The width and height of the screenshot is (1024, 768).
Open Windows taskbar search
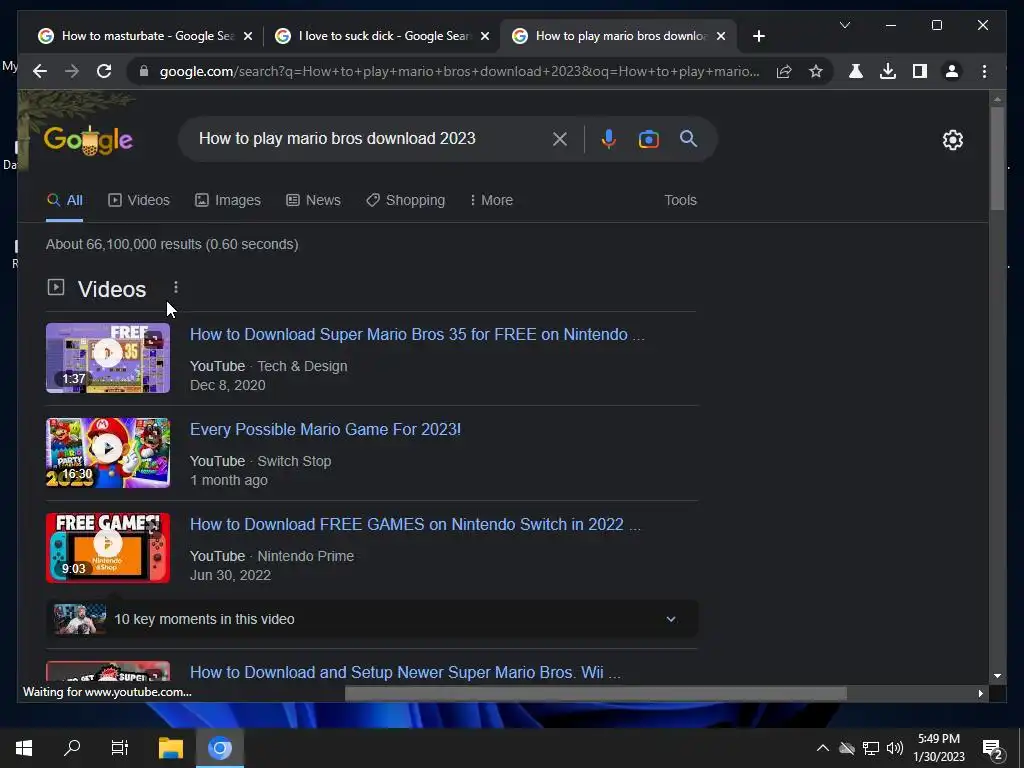72,748
